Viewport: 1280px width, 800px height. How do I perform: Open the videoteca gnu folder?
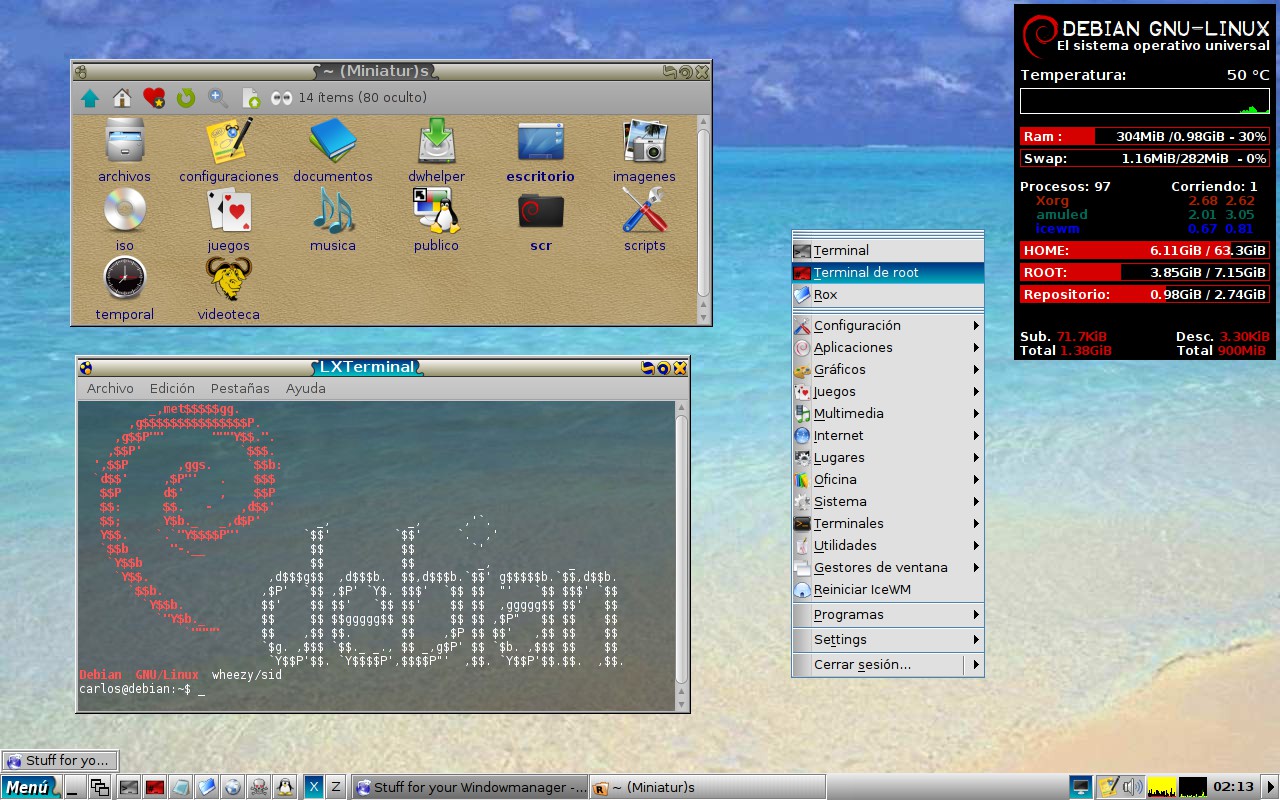point(229,289)
